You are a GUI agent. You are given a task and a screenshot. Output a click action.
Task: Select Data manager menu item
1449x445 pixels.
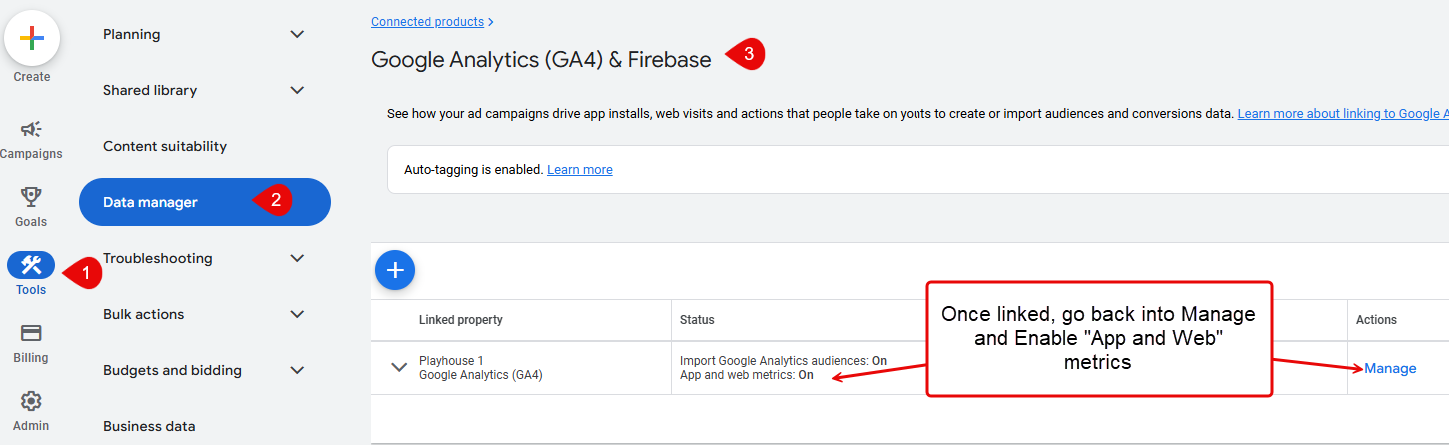pos(151,202)
